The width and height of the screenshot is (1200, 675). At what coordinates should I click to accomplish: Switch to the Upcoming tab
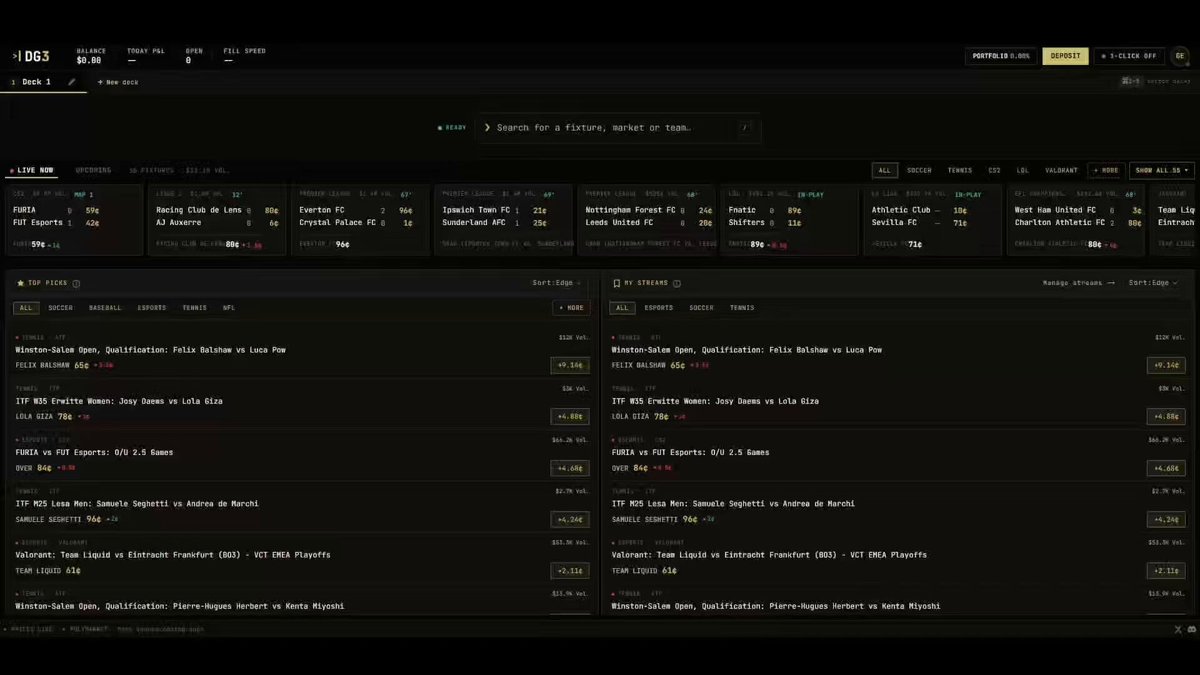click(x=94, y=171)
